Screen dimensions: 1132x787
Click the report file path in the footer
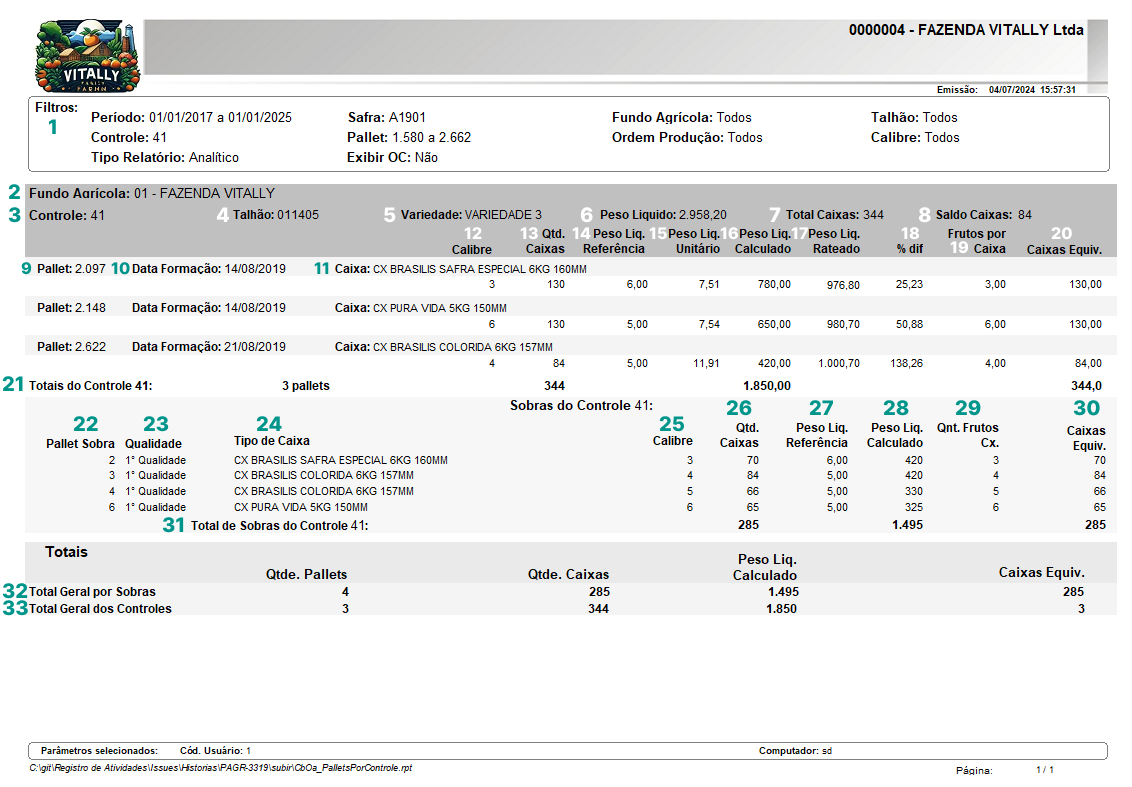(220, 768)
